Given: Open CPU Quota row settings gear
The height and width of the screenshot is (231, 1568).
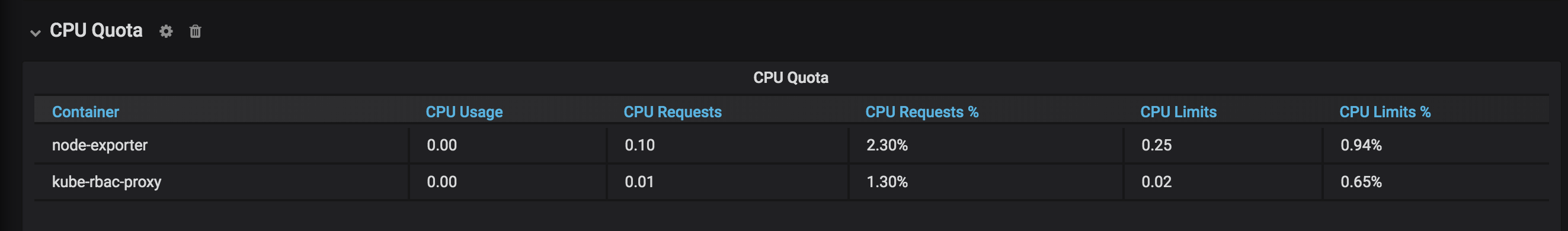Looking at the screenshot, I should [x=166, y=31].
